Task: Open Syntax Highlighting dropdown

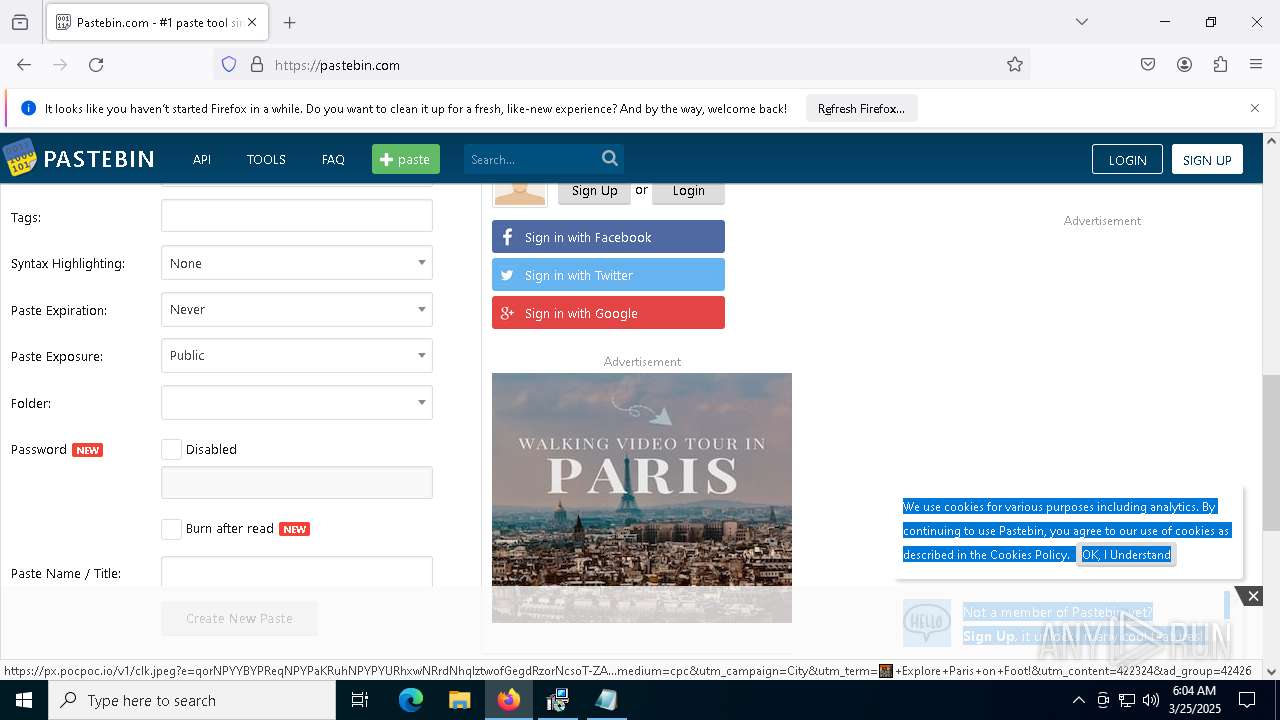Action: [297, 263]
